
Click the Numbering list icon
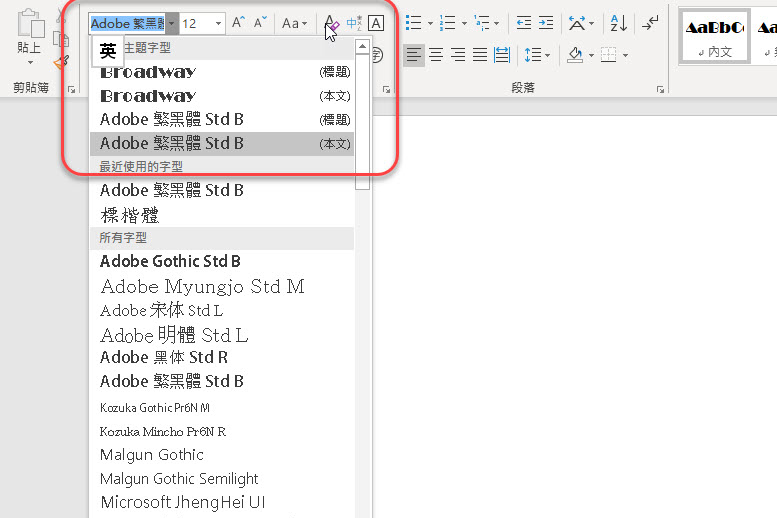pyautogui.click(x=447, y=23)
